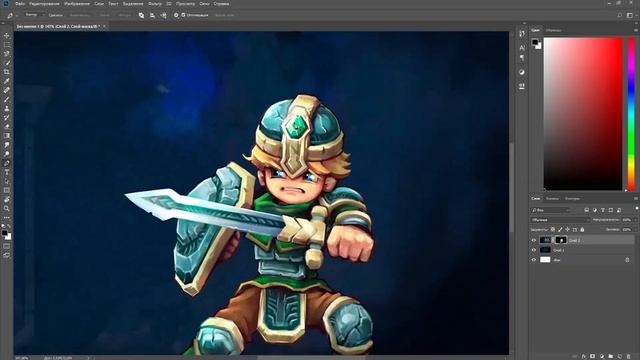This screenshot has width=640, height=360.
Task: Click the new adjustment layer icon
Action: pyautogui.click(x=602, y=356)
